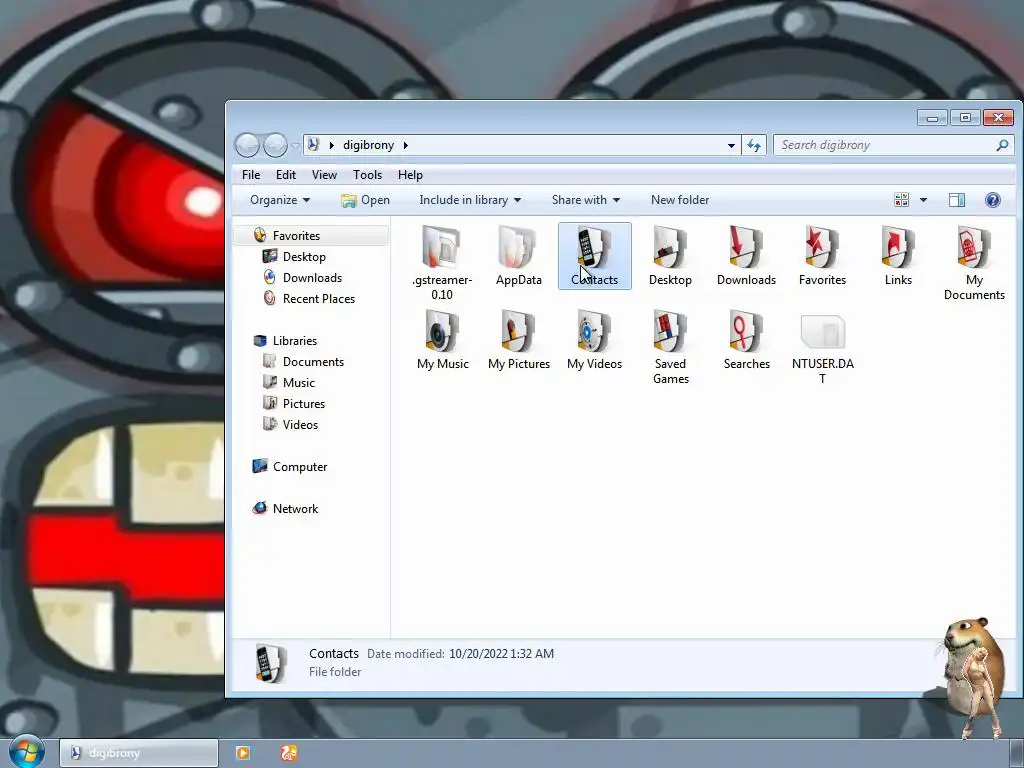Select the AppData folder icon

tap(518, 248)
